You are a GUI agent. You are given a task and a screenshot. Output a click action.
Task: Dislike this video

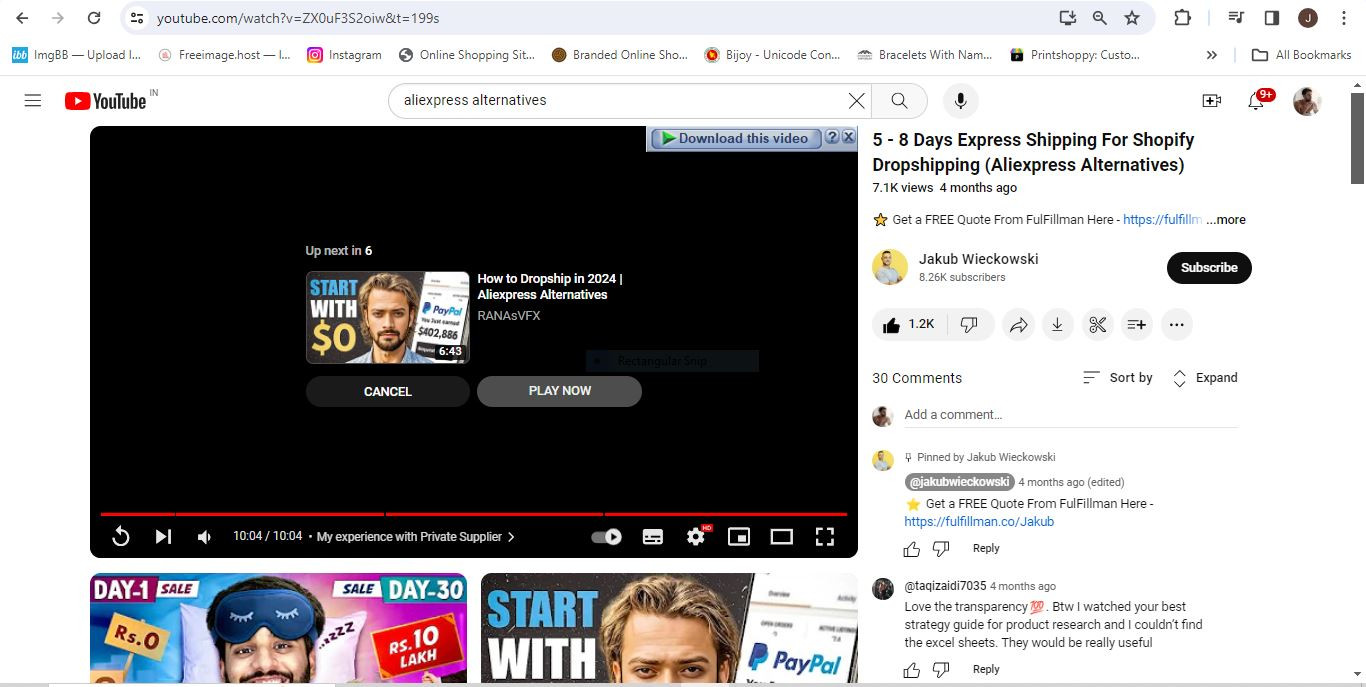pyautogui.click(x=969, y=324)
